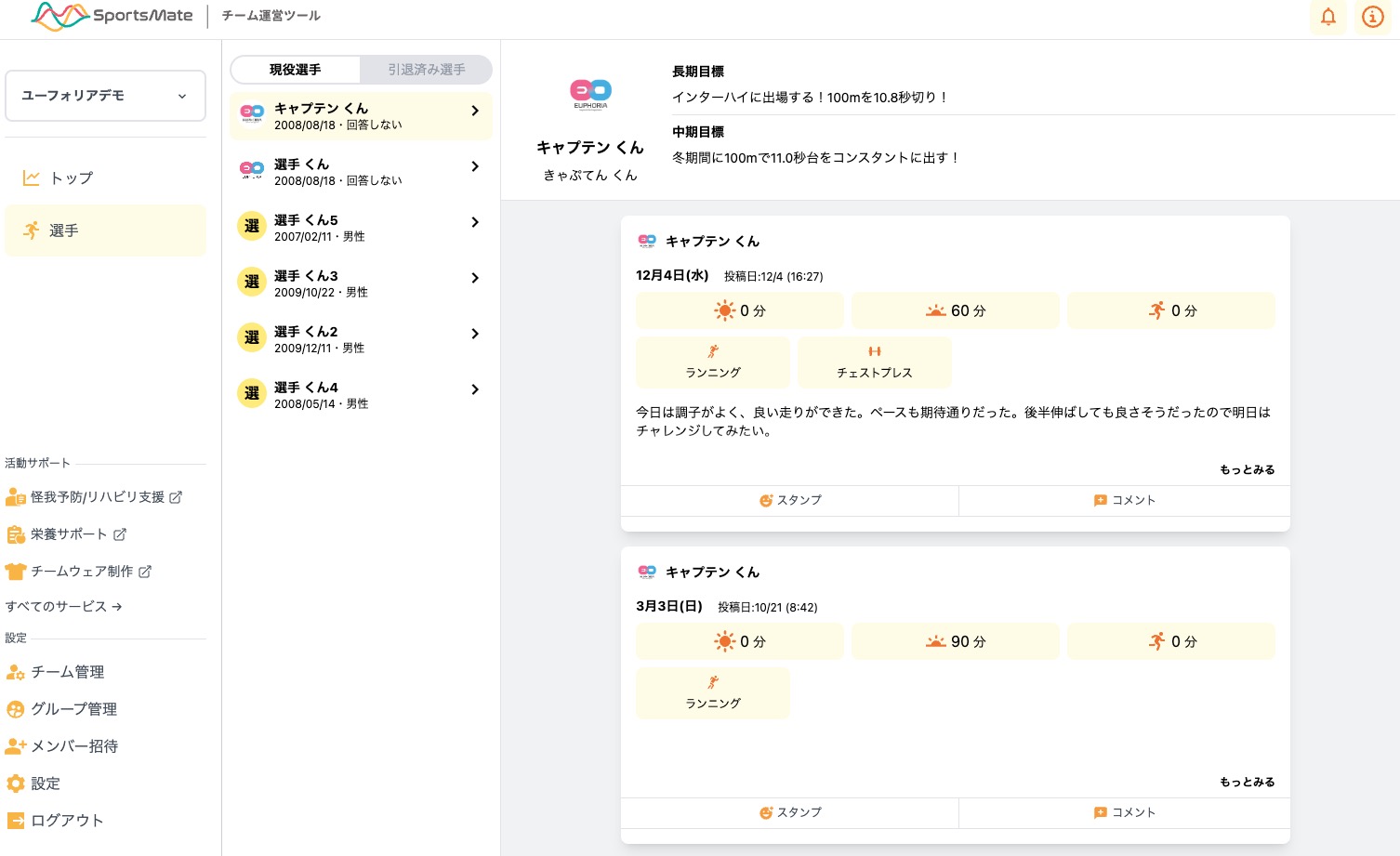Expand 選手 くん3 row chevron

coord(475,278)
